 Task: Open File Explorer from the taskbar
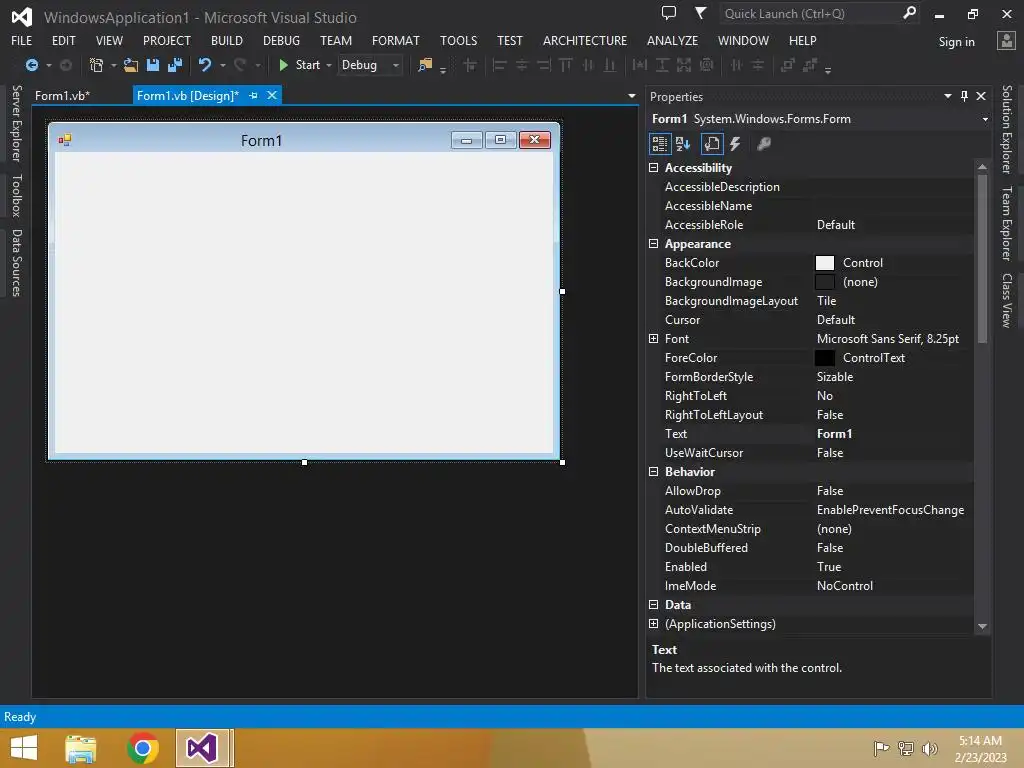pyautogui.click(x=81, y=748)
